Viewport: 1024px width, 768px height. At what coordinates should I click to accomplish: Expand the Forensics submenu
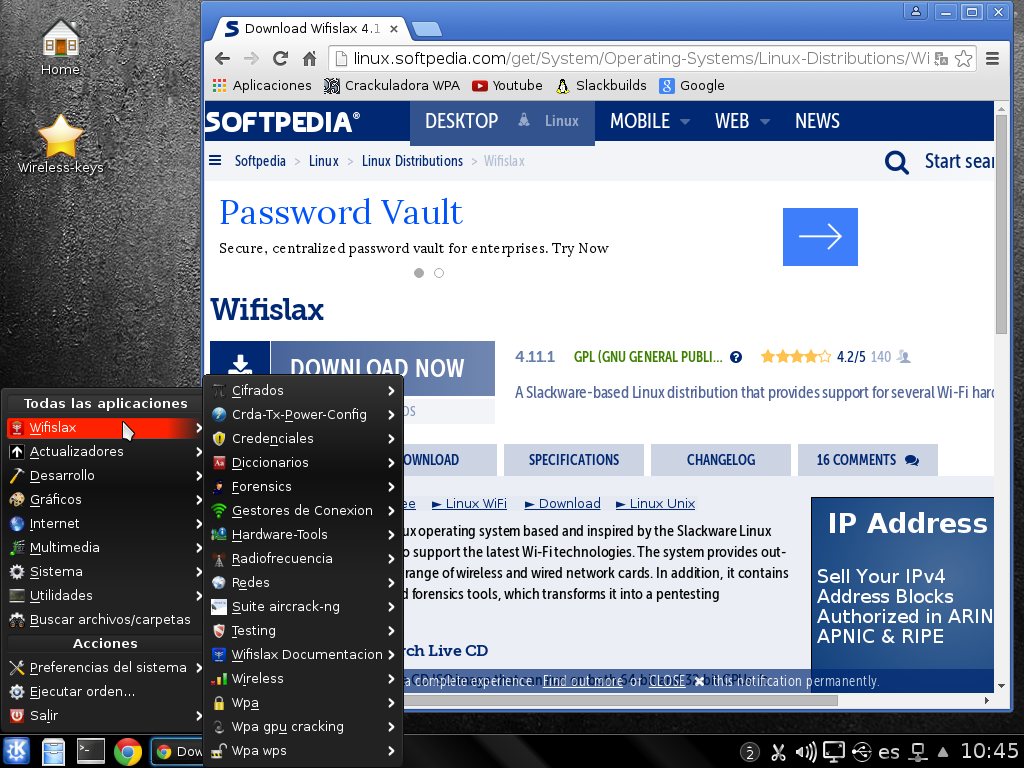pos(304,487)
